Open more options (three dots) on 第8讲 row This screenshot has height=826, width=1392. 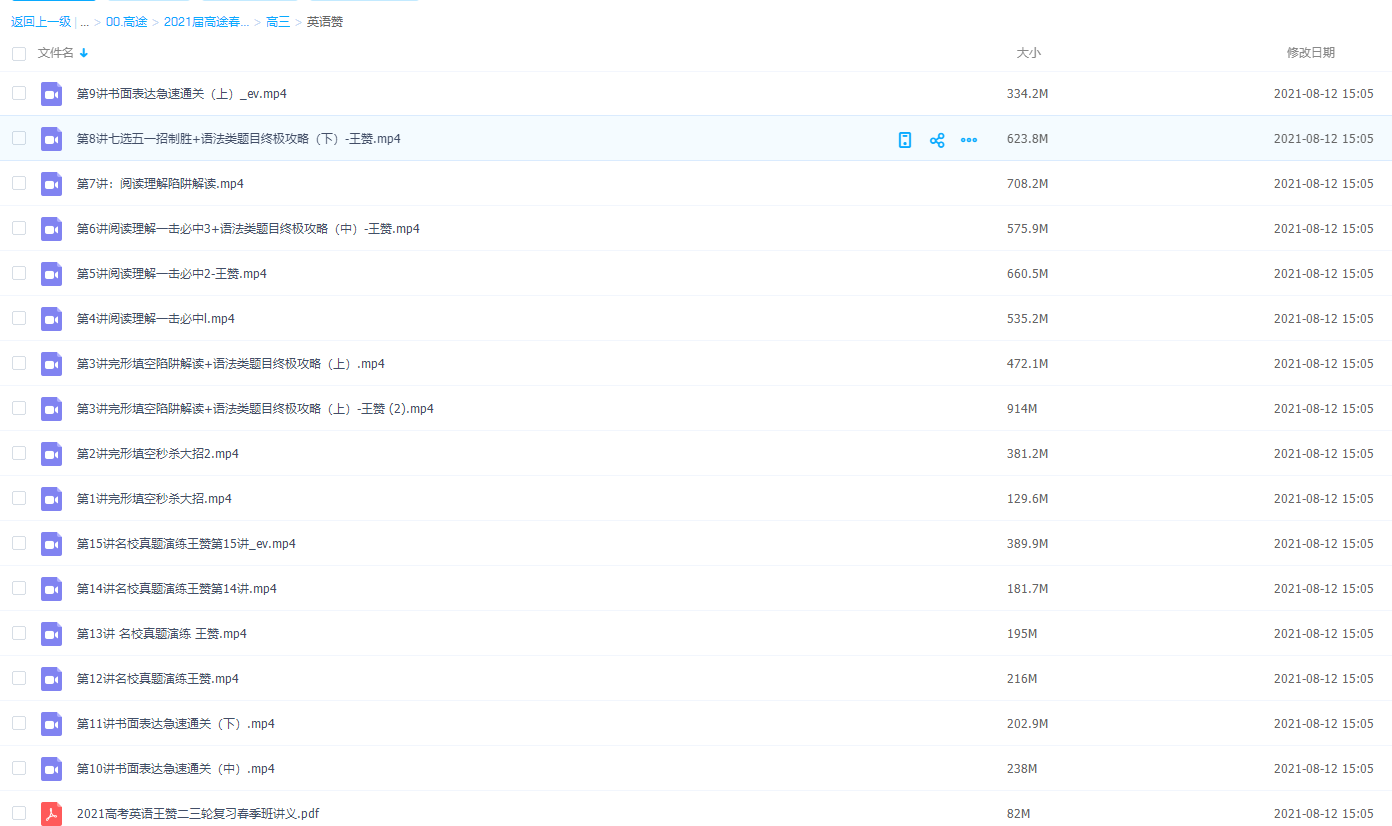coord(969,140)
